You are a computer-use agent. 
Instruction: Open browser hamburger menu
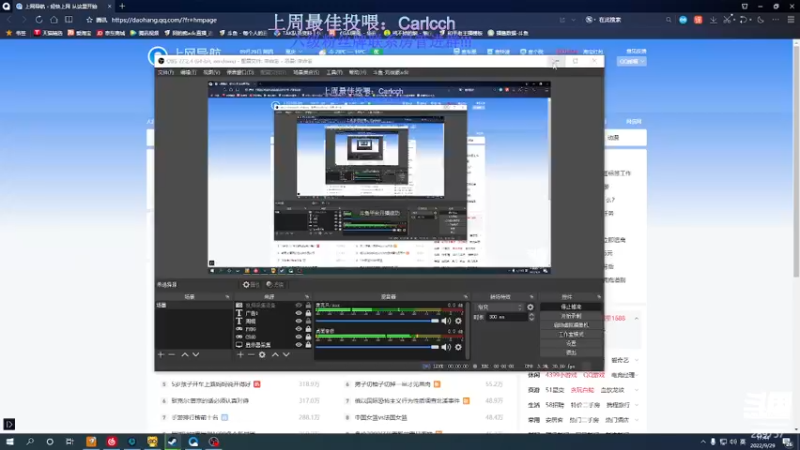791,20
